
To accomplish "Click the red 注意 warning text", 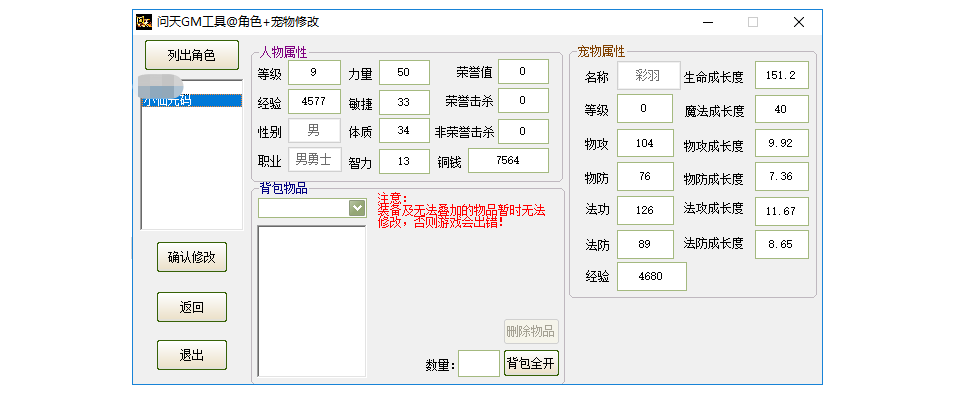I will click(x=461, y=210).
